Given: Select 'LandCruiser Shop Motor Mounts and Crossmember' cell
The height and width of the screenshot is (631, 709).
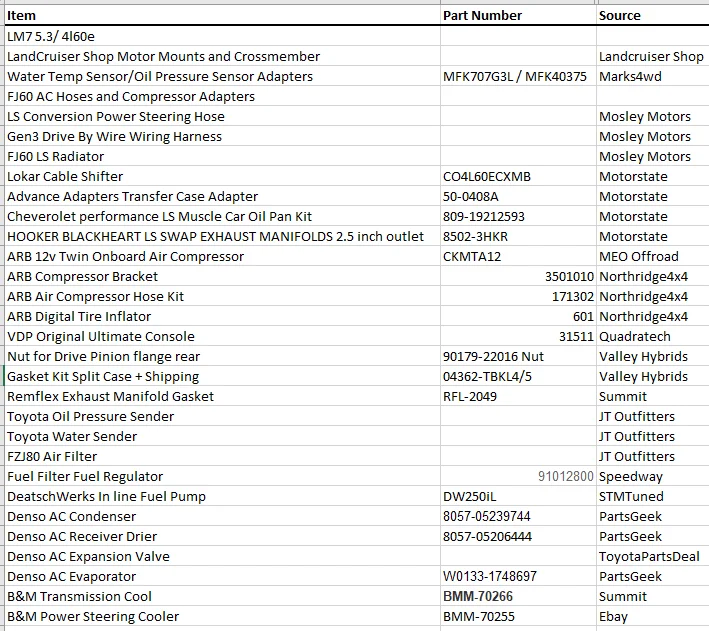Looking at the screenshot, I should click(x=222, y=56).
